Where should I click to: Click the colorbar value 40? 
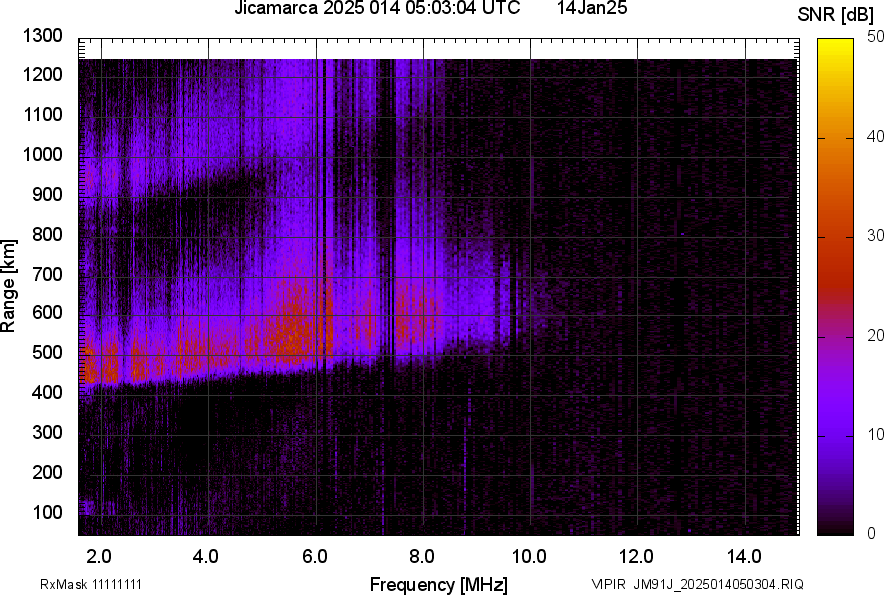pos(875,136)
